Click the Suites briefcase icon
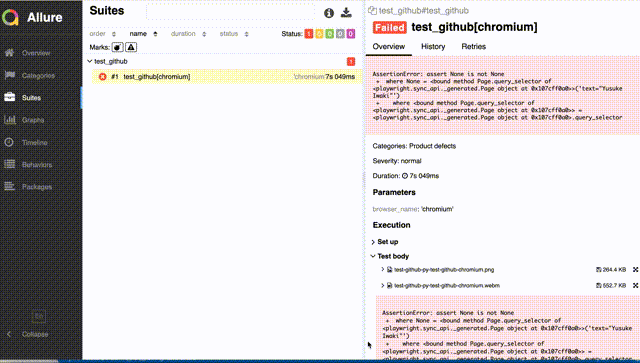This screenshot has height=363, width=640. [9, 97]
